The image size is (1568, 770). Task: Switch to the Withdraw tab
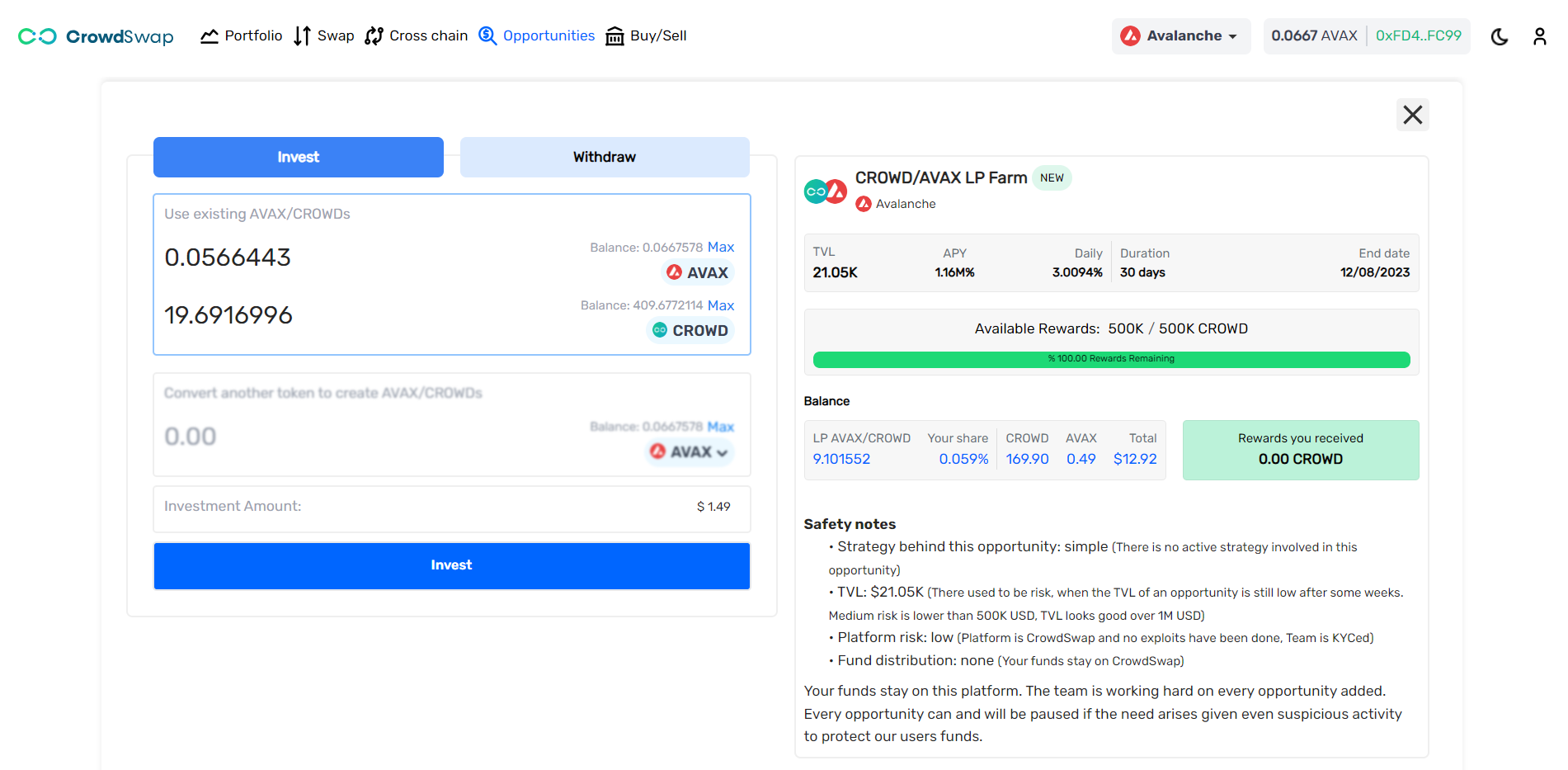coord(605,157)
